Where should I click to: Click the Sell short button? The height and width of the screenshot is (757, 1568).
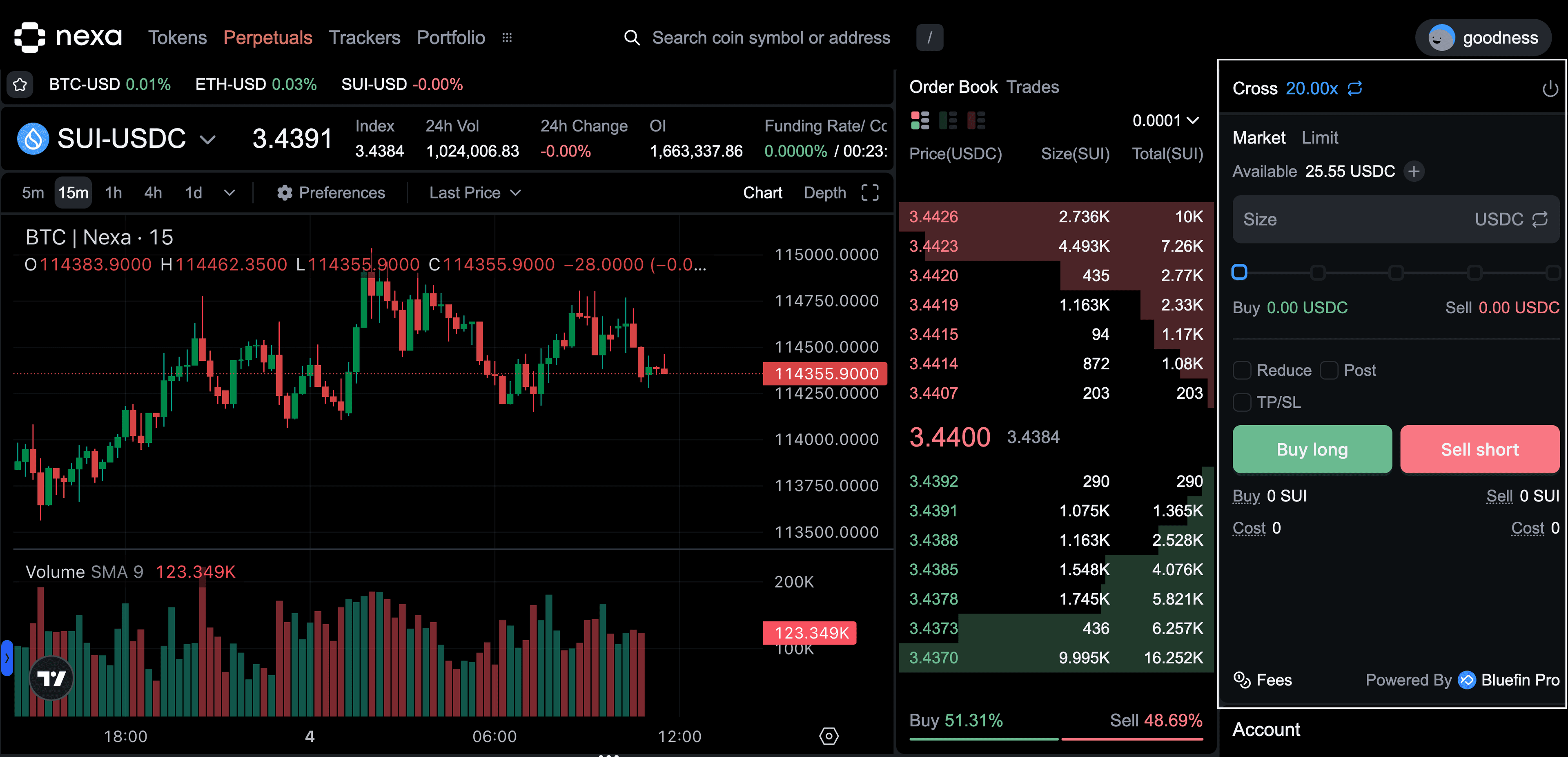[1480, 449]
